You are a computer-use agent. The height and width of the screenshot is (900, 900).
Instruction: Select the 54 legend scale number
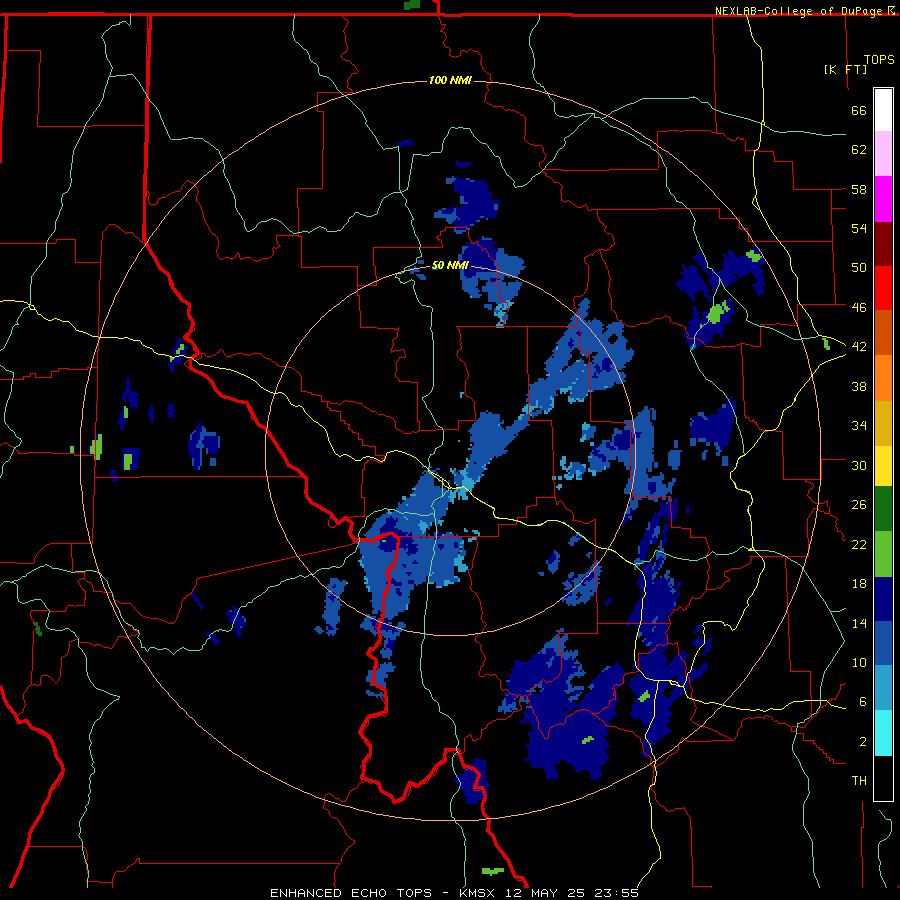[859, 228]
